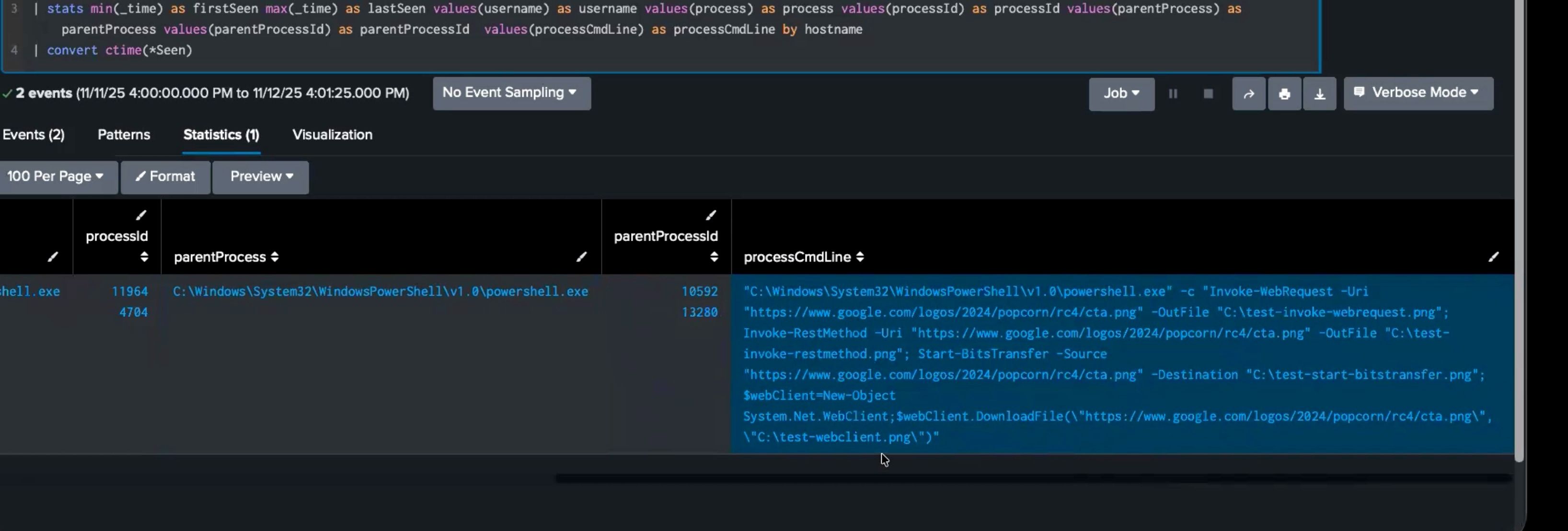The width and height of the screenshot is (1568, 531).
Task: Edit processId column with pencil icon
Action: (141, 215)
